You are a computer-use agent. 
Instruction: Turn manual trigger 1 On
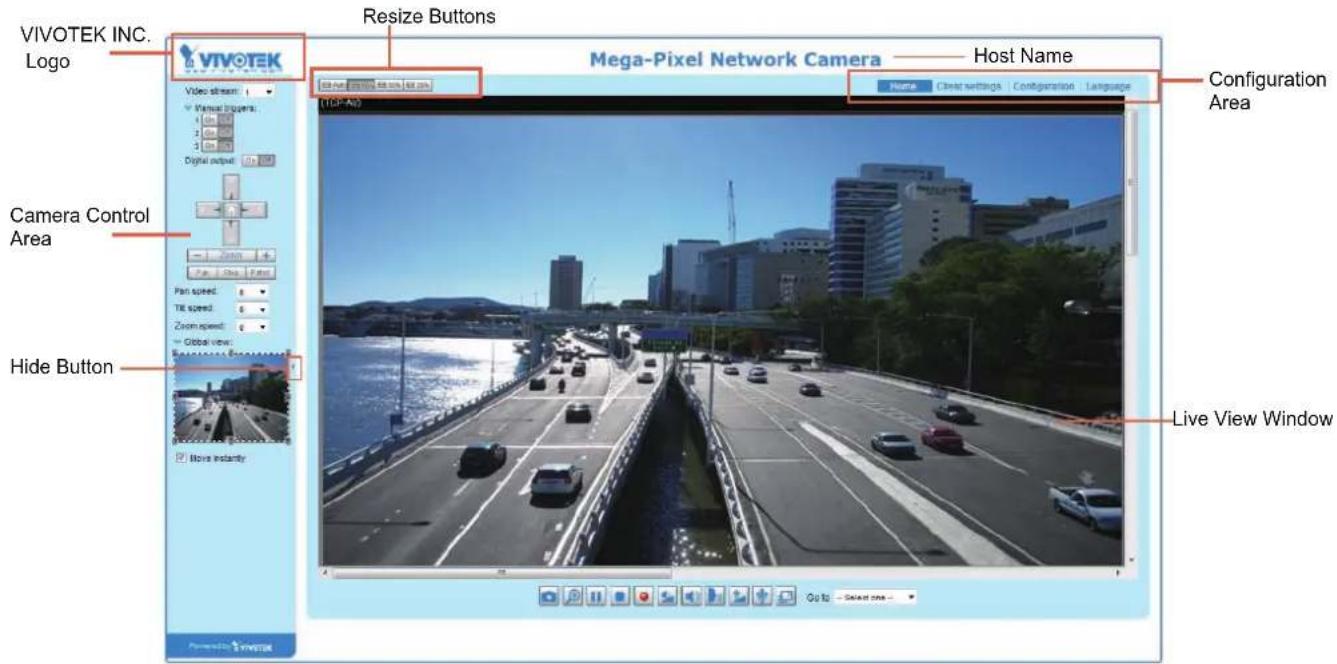click(210, 120)
